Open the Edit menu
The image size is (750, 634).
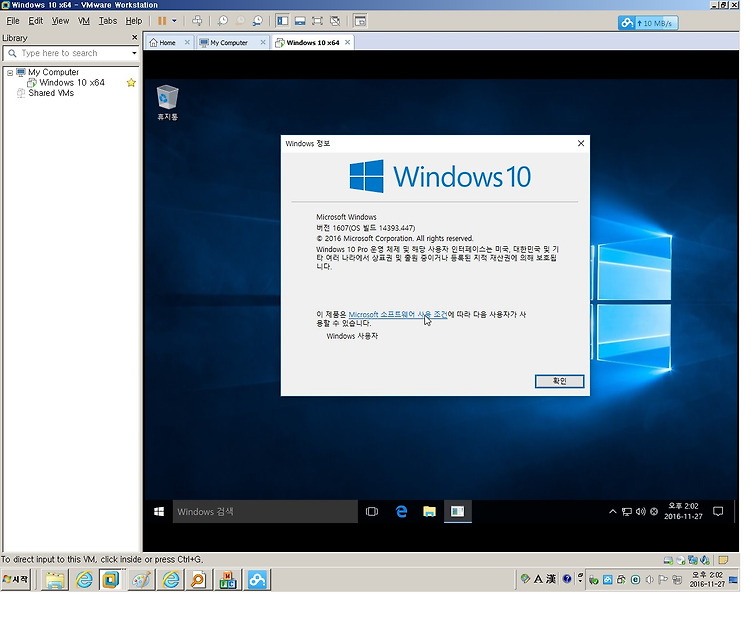(35, 21)
